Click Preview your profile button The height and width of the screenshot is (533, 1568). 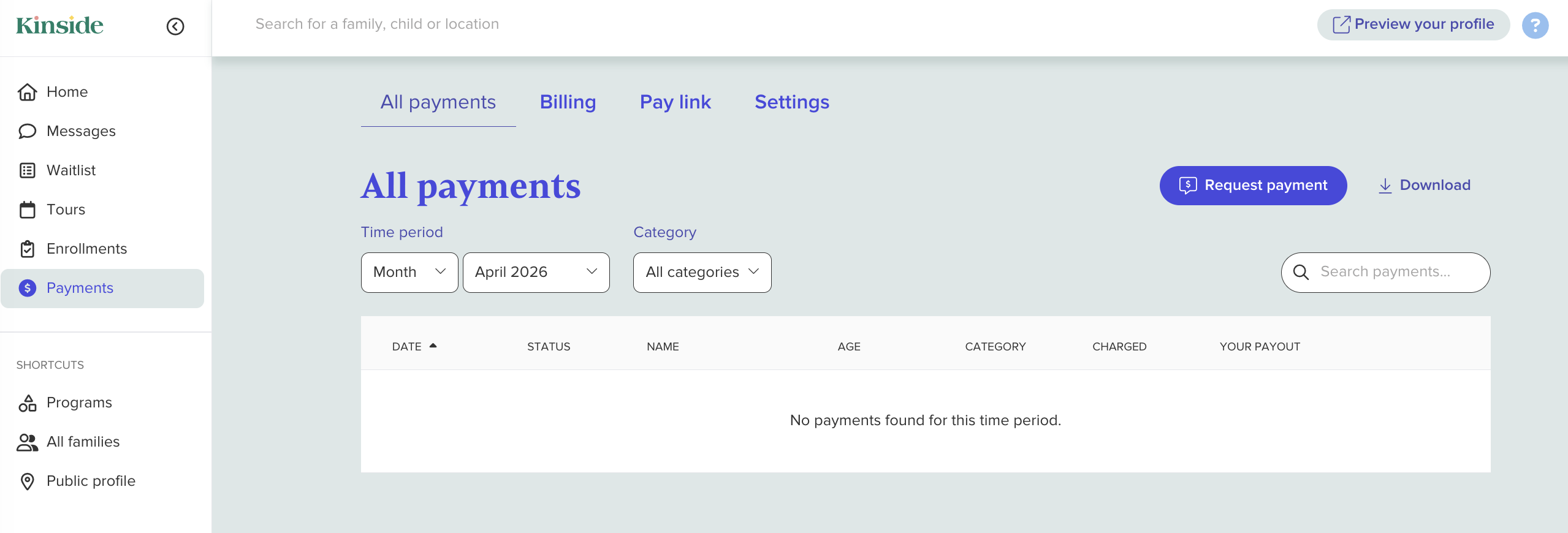pos(1414,25)
